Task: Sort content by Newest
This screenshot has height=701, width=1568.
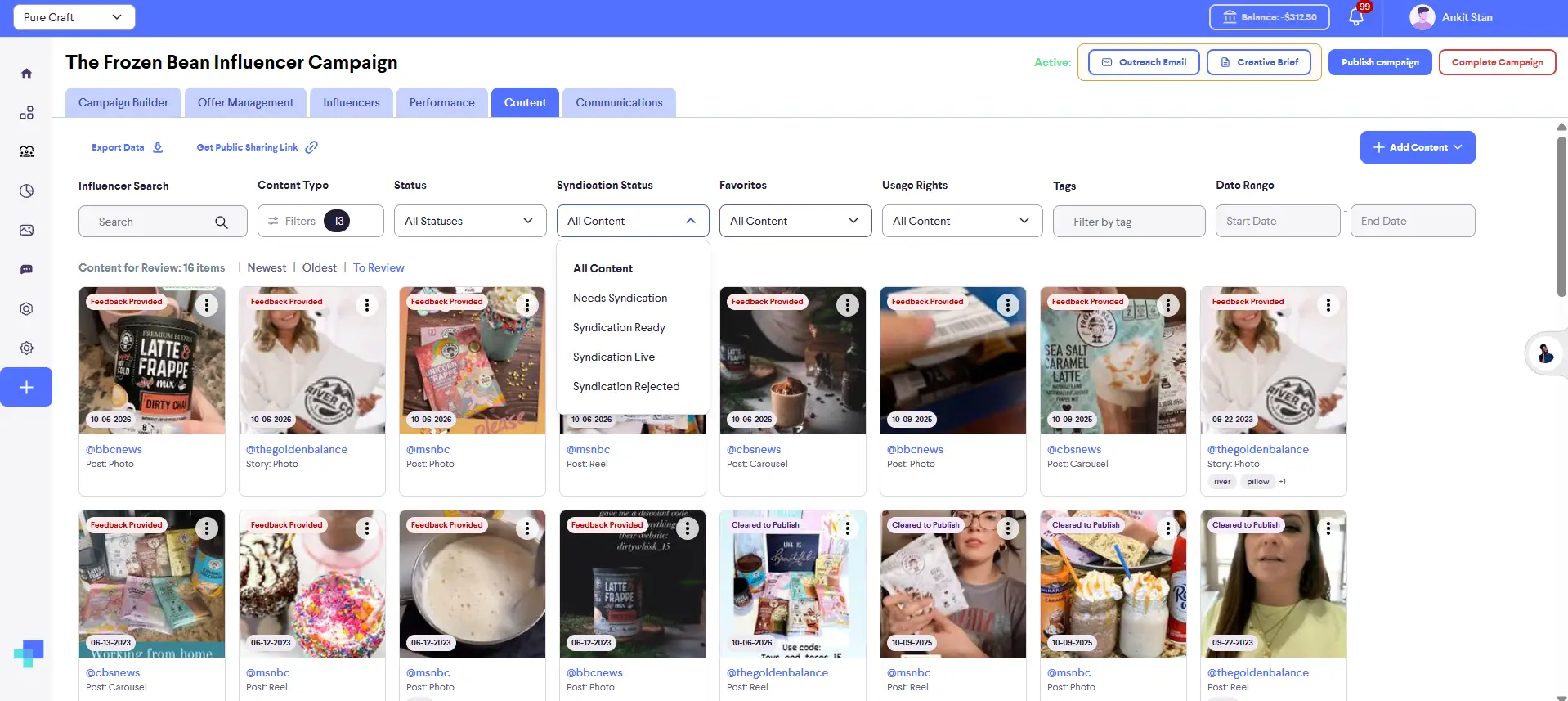Action: click(267, 267)
